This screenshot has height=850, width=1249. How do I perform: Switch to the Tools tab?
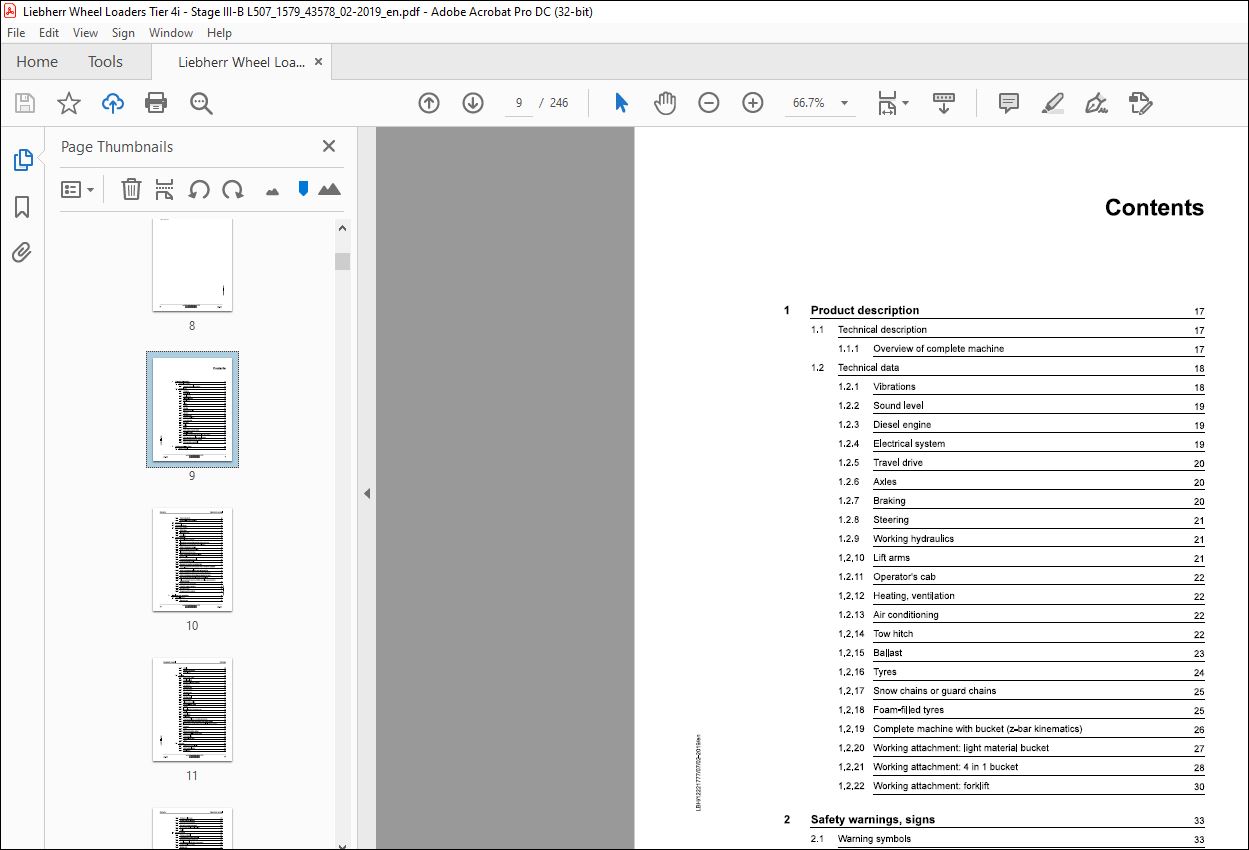(x=105, y=62)
